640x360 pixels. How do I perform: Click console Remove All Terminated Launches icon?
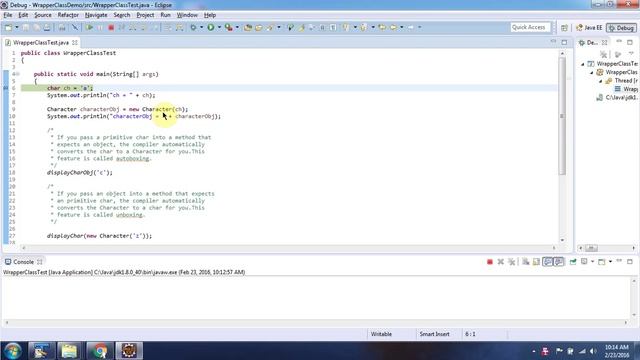(511, 262)
